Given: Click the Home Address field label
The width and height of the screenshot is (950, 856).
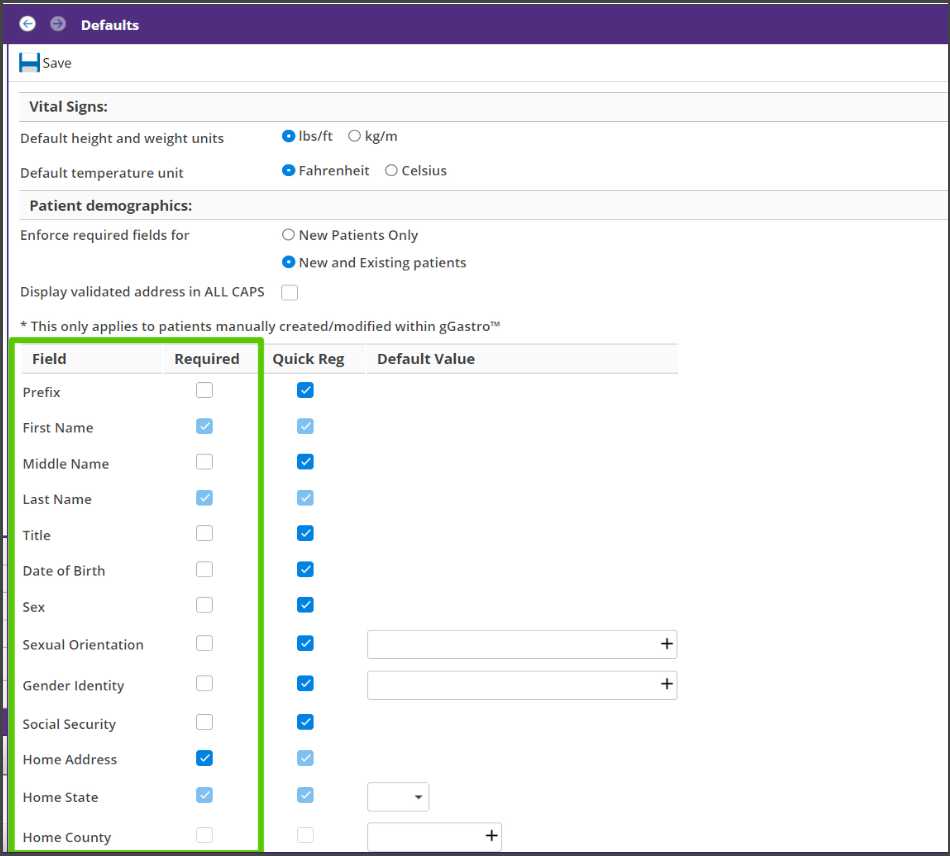Looking at the screenshot, I should [x=70, y=760].
